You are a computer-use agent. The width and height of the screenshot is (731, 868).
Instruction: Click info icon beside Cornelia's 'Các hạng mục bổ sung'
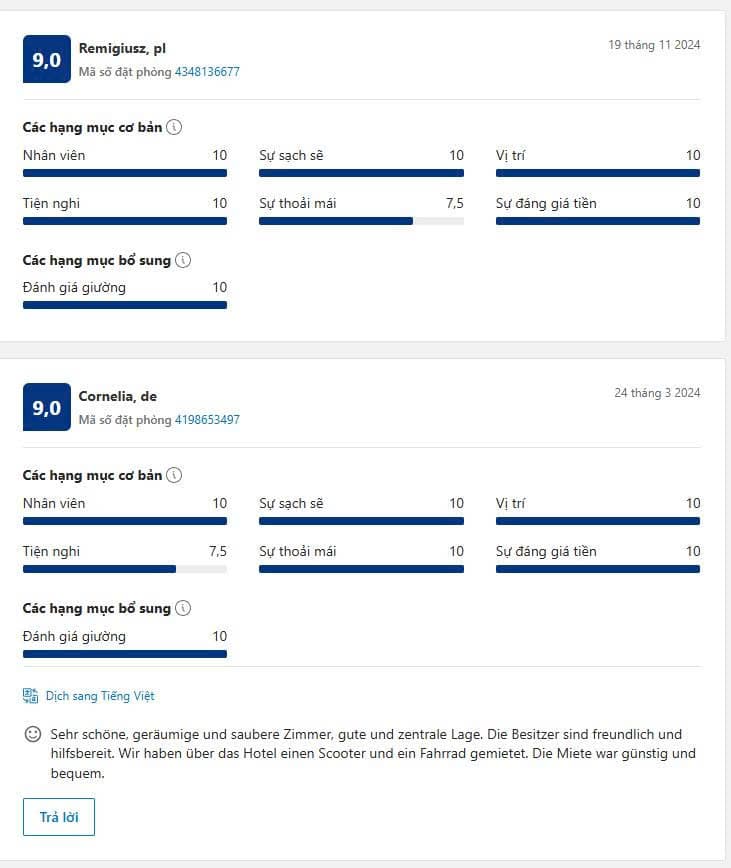(183, 608)
